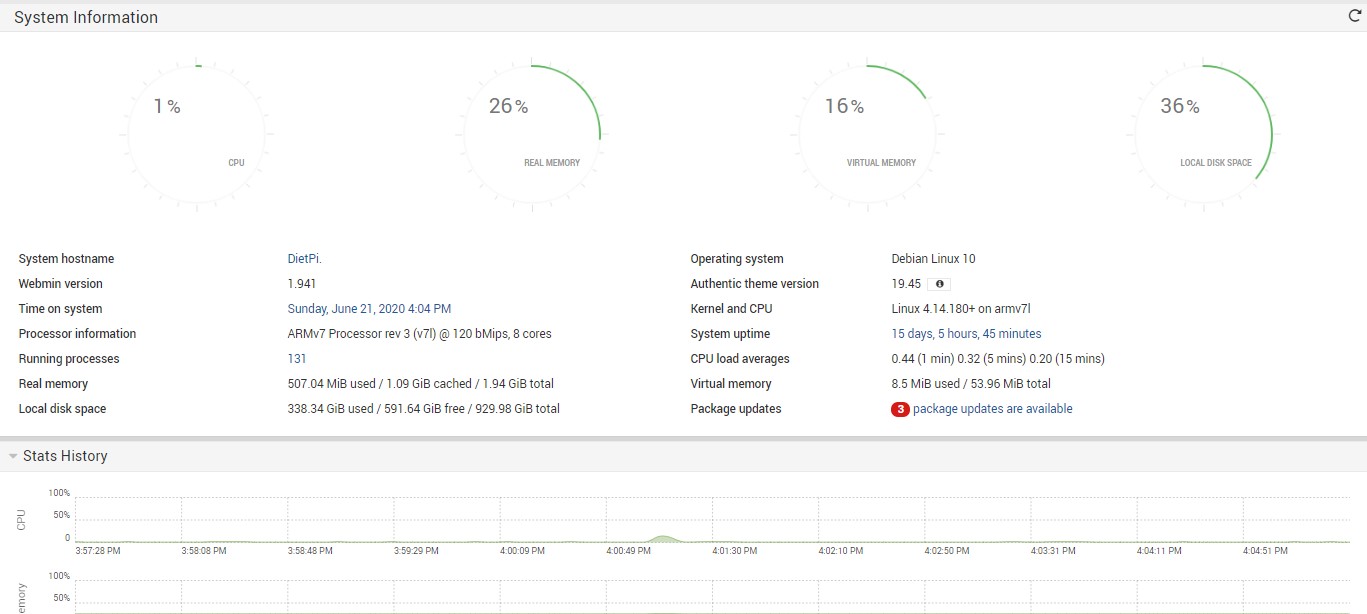
Task: Click the refresh icon in System Information header
Action: pyautogui.click(x=1355, y=17)
